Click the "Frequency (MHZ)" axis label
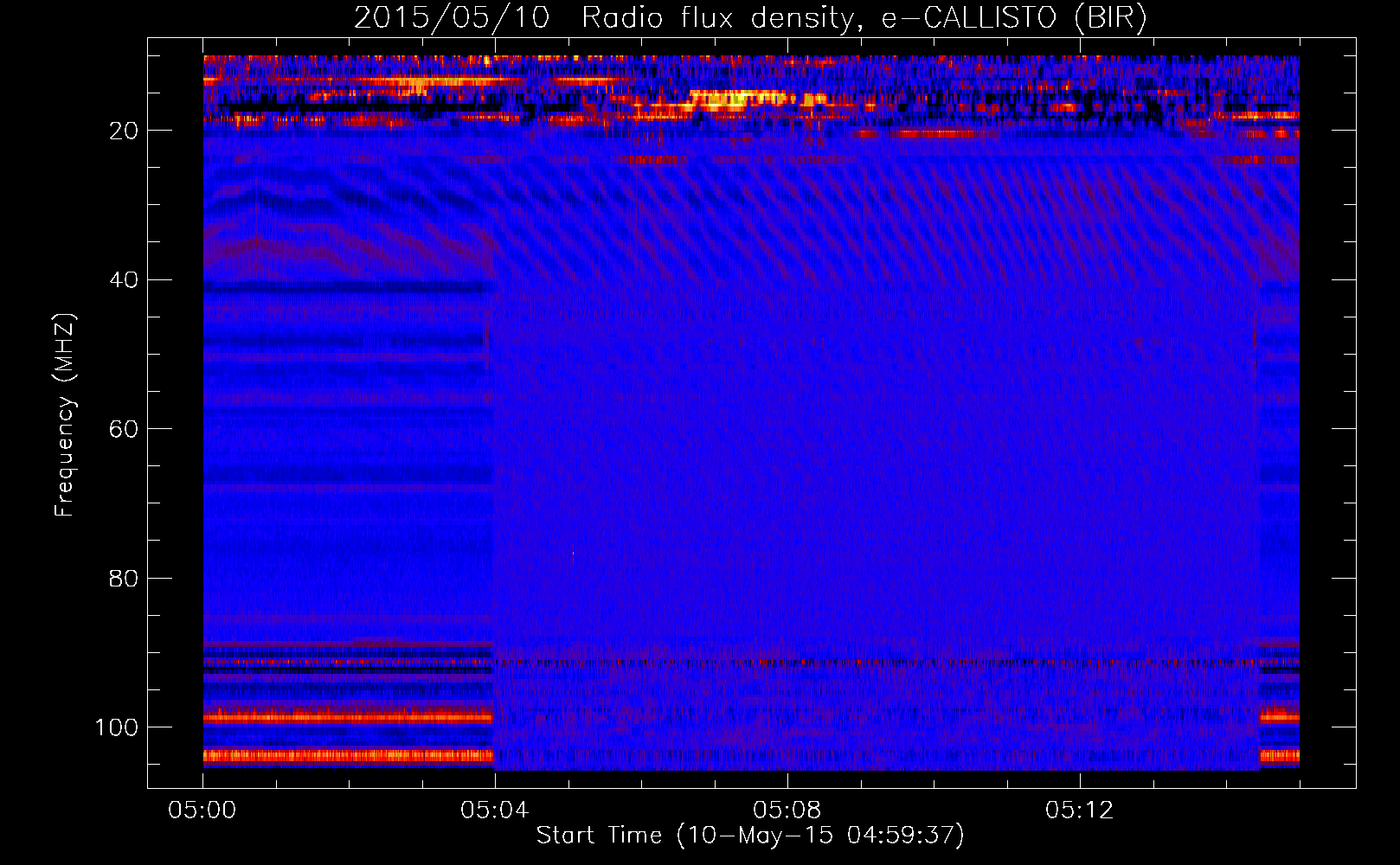 pos(65,415)
